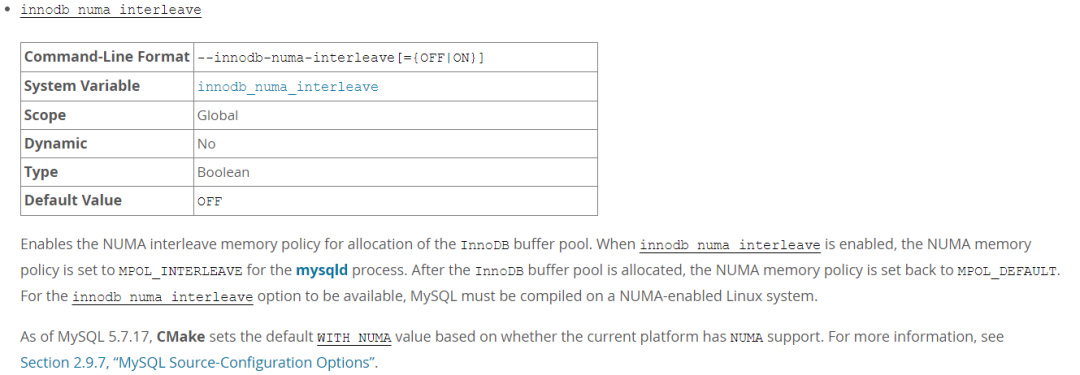
Task: Click MPOL_DEFAULT code text
Action: coord(1006,271)
